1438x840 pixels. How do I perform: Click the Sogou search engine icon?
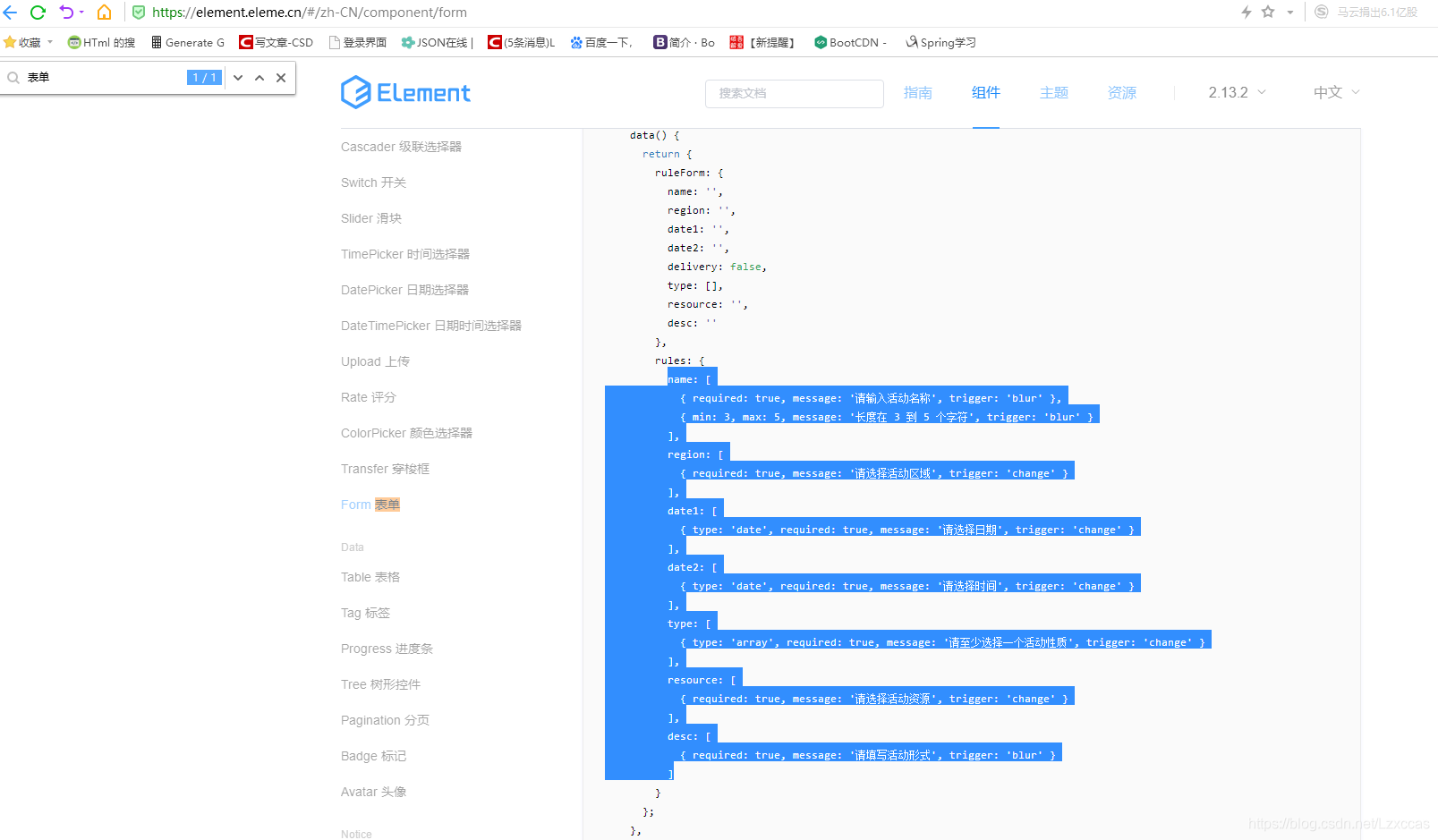coord(1322,12)
